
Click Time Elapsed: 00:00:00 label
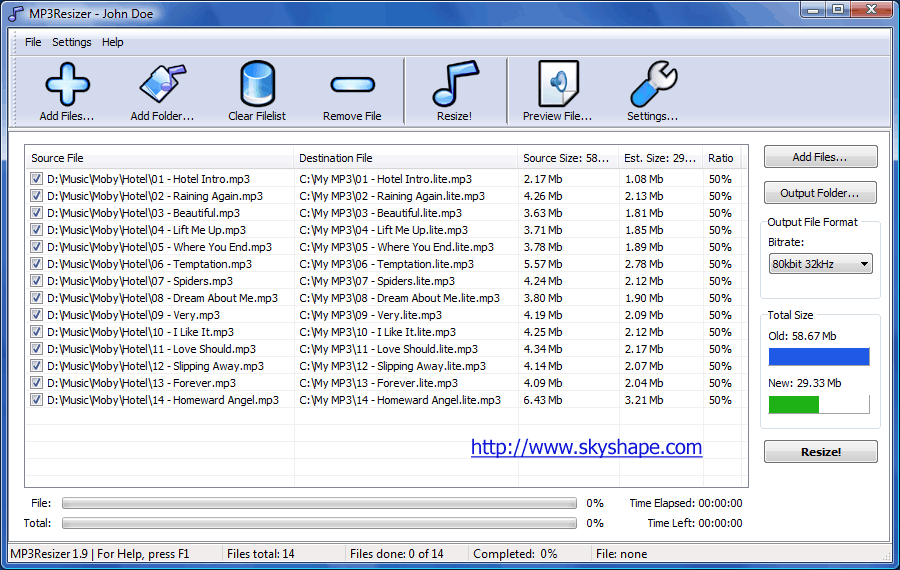(x=686, y=503)
